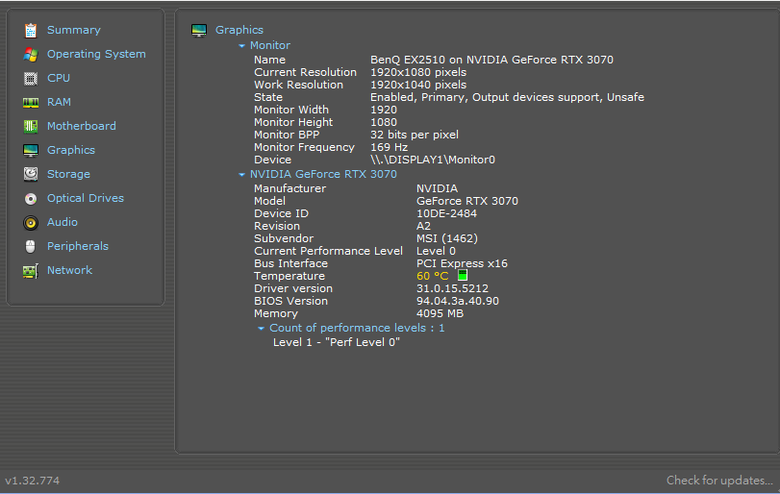Viewport: 780px width, 494px height.
Task: Click the Subvendor MSI (1462) value
Action: coord(447,238)
